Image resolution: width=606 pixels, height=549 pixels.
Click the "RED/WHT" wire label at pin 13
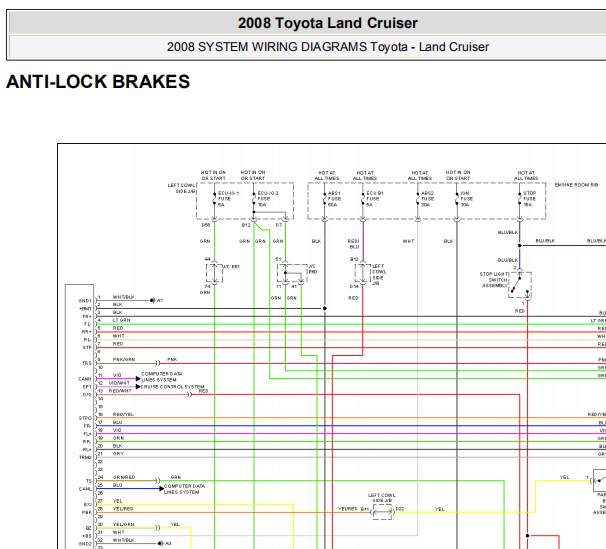[x=120, y=391]
